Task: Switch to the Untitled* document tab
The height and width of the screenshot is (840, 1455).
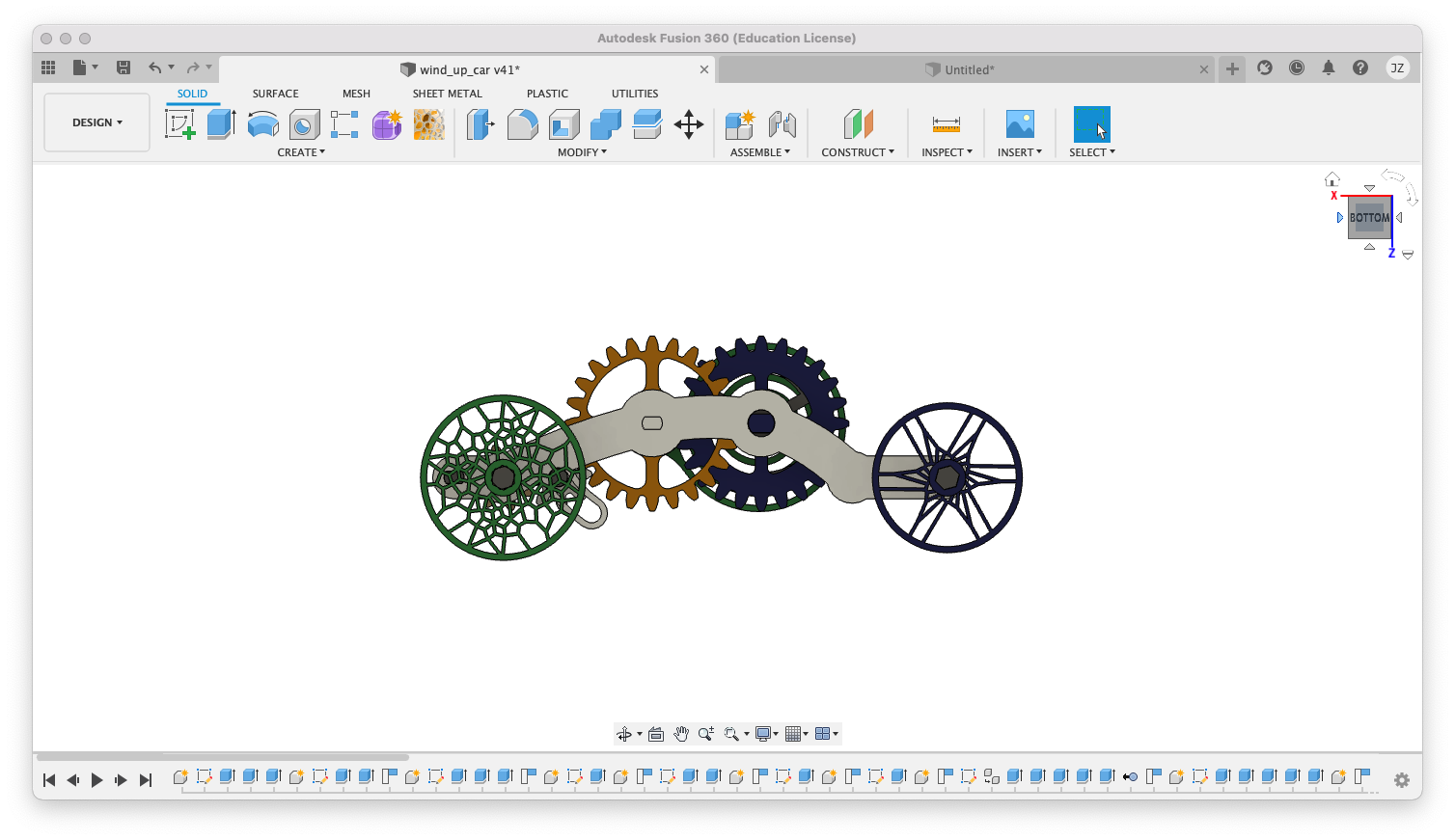Action: click(x=967, y=69)
